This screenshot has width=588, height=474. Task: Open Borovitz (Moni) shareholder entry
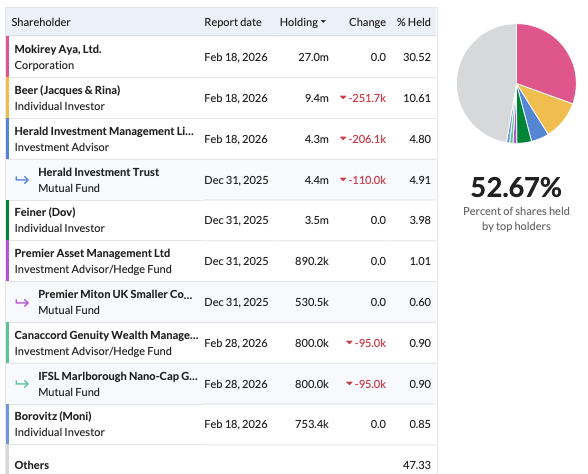pos(53,416)
